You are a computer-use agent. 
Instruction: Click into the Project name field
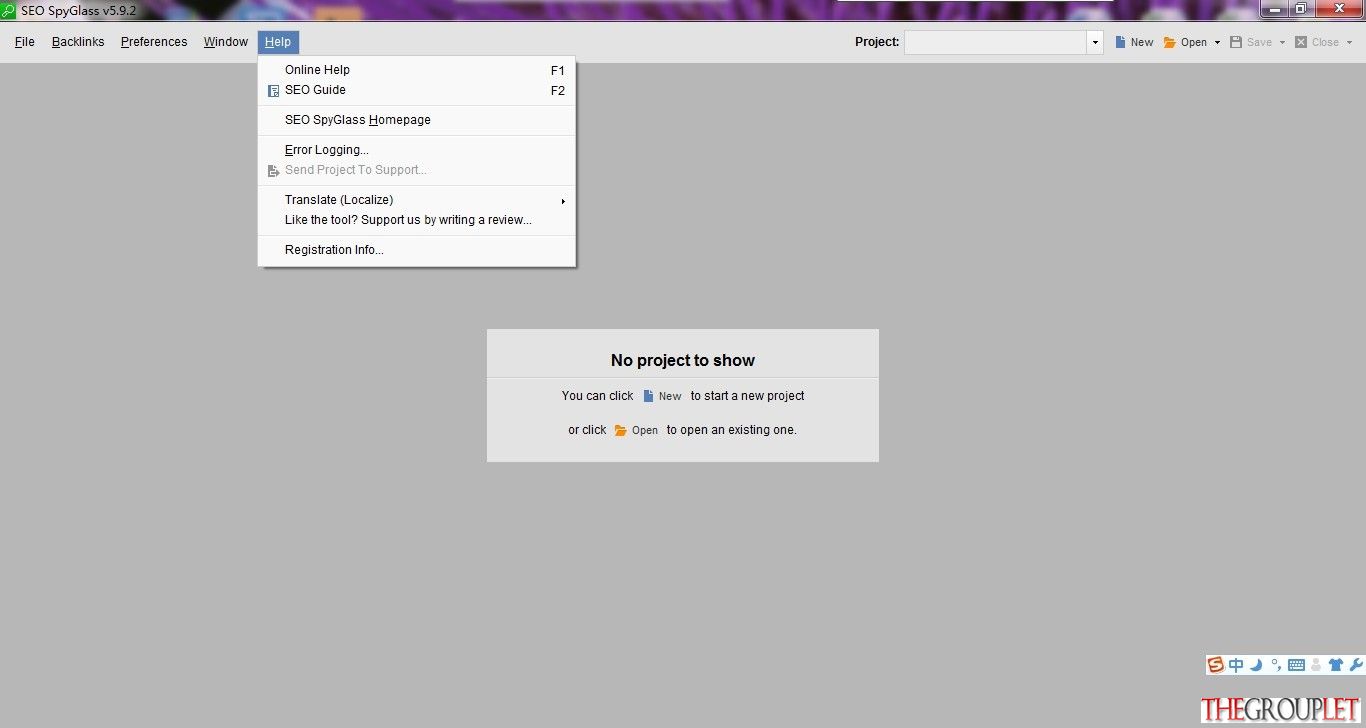[995, 42]
